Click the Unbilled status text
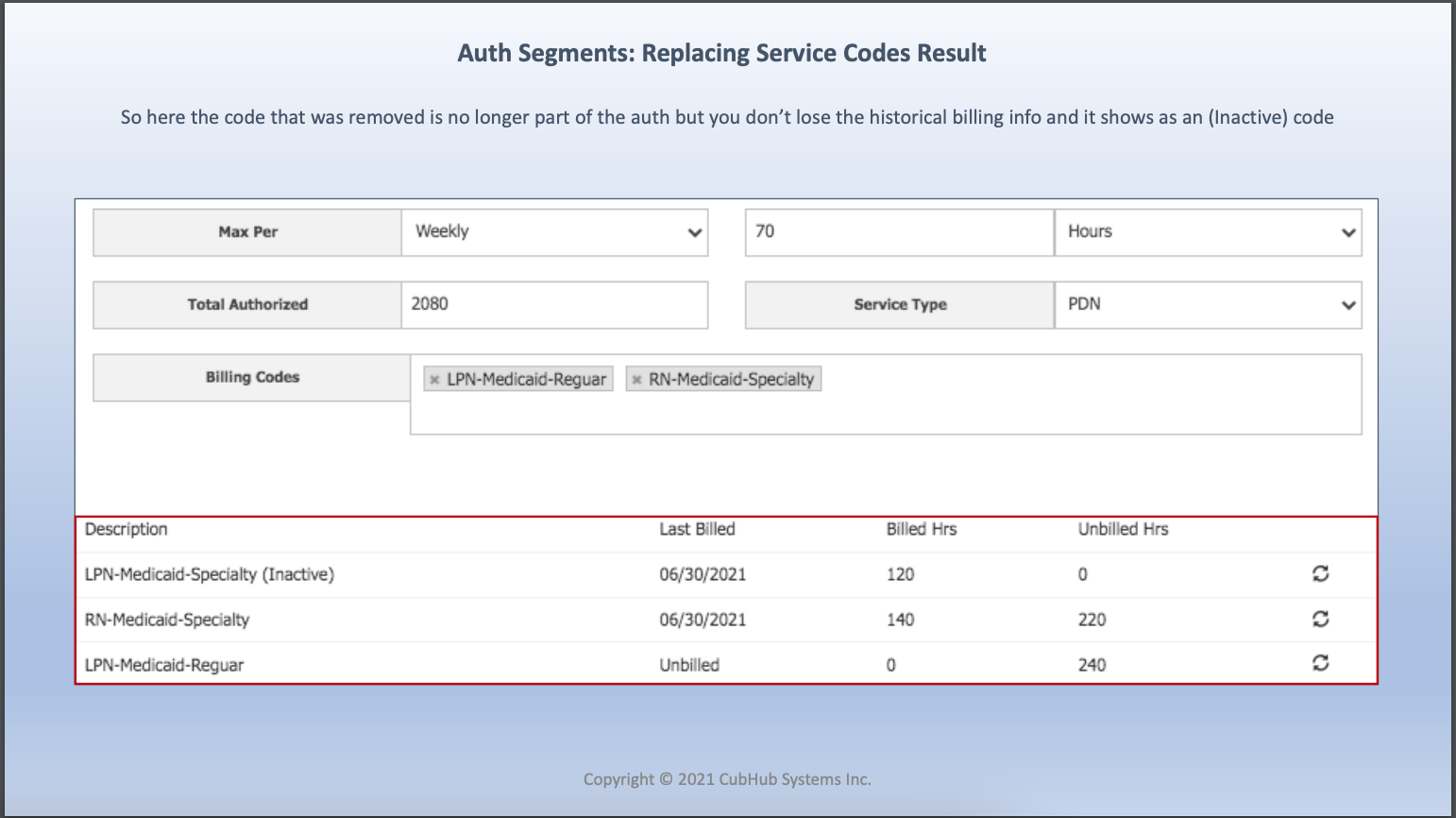This screenshot has height=818, width=1456. [x=689, y=665]
